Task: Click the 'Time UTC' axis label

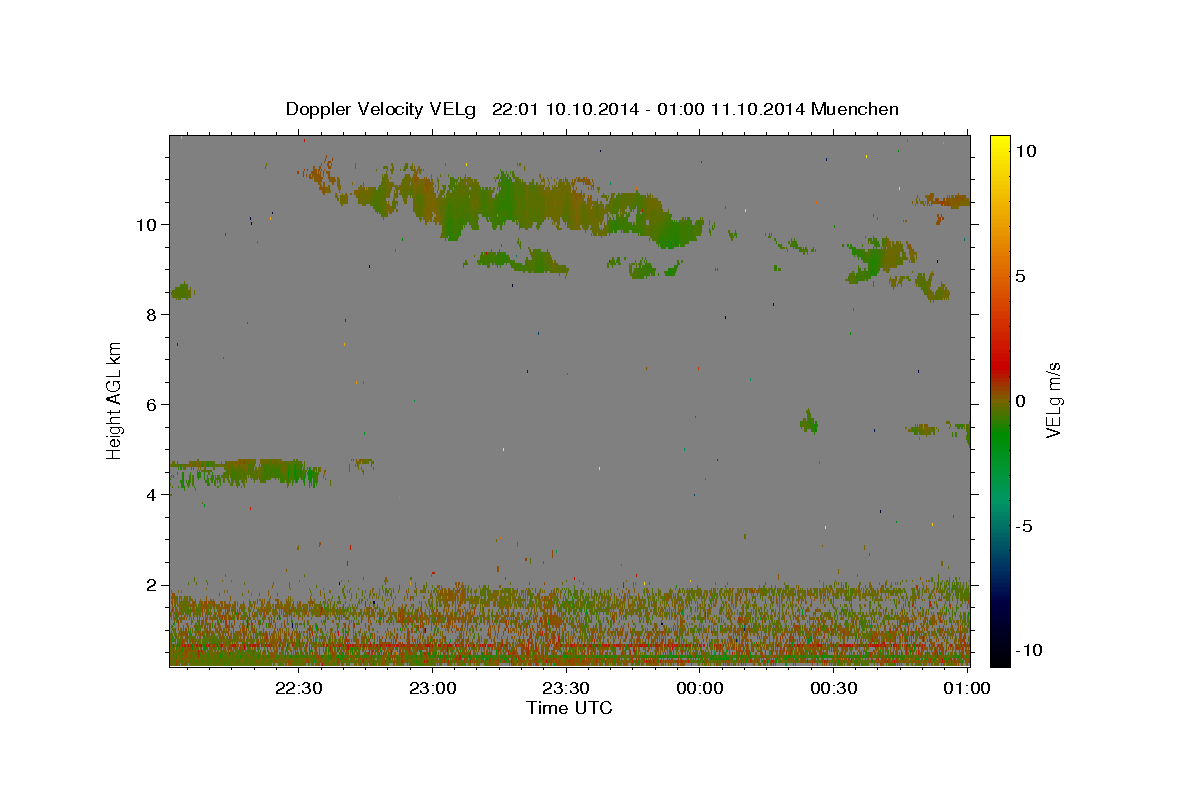Action: pos(569,708)
